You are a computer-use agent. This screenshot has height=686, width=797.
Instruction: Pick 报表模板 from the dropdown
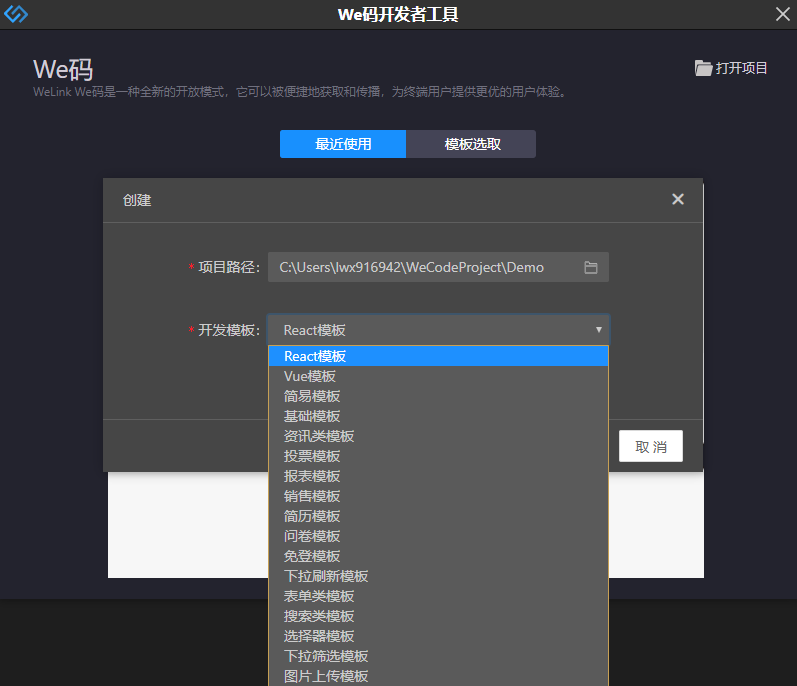tap(438, 476)
